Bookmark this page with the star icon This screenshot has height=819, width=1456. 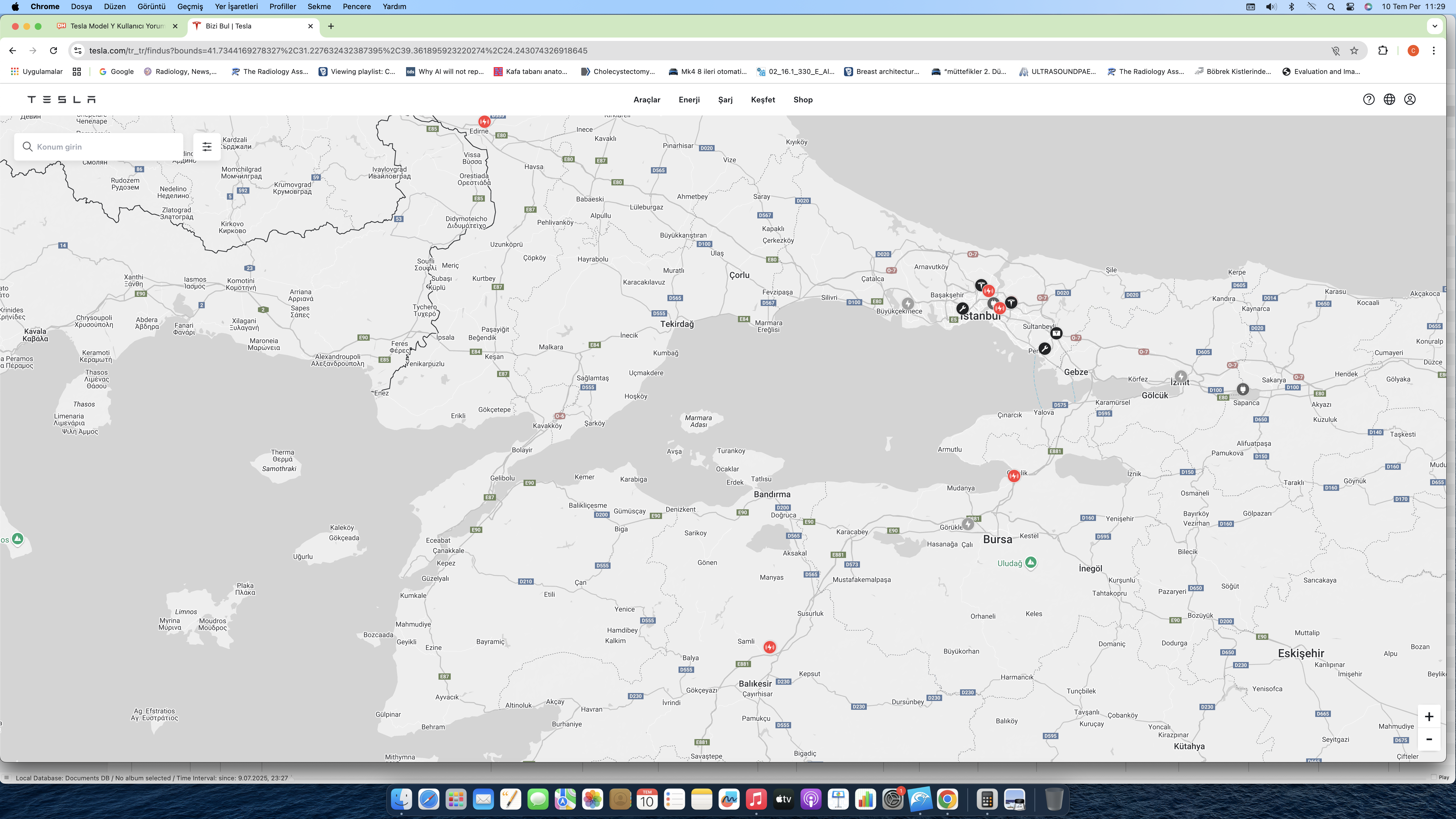click(1354, 50)
